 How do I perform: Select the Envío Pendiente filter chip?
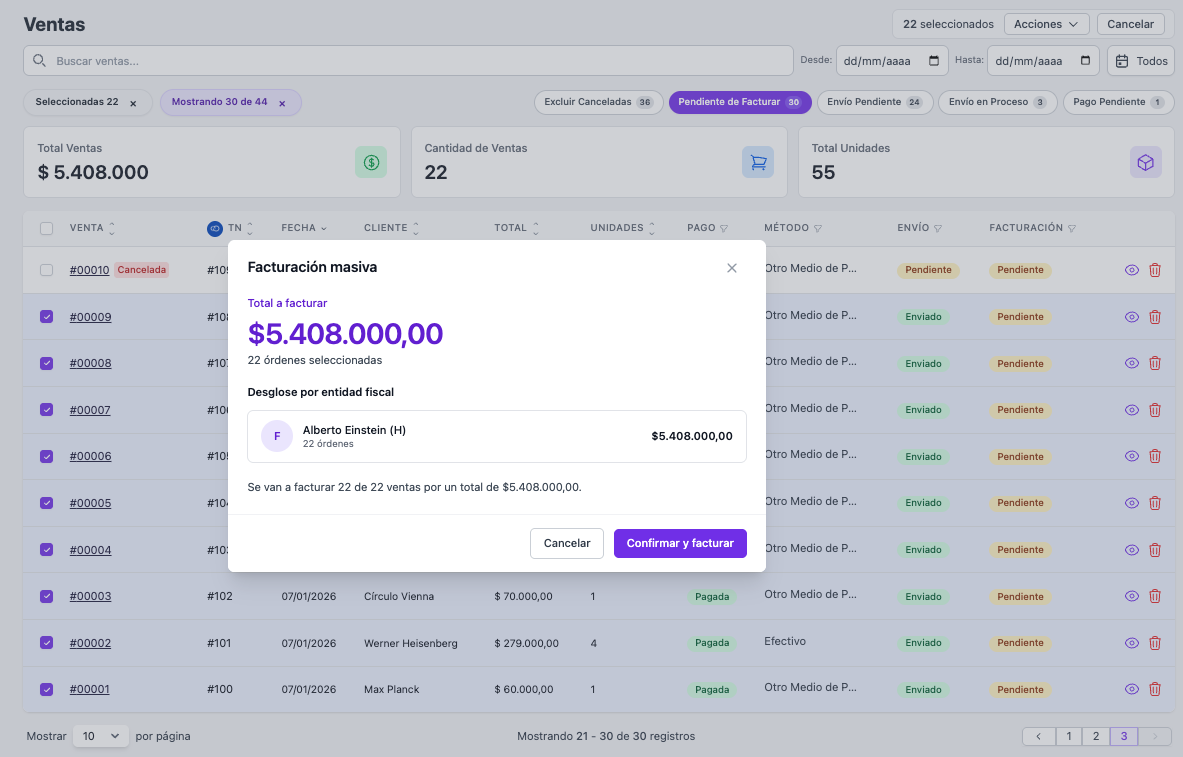pyautogui.click(x=874, y=102)
